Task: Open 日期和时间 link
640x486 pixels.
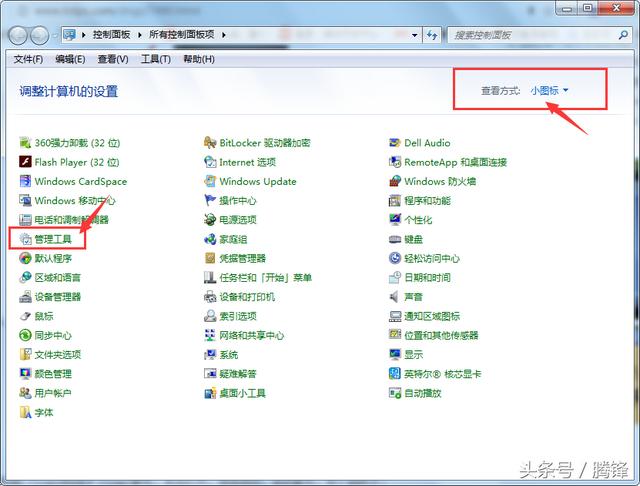Action: pyautogui.click(x=427, y=277)
